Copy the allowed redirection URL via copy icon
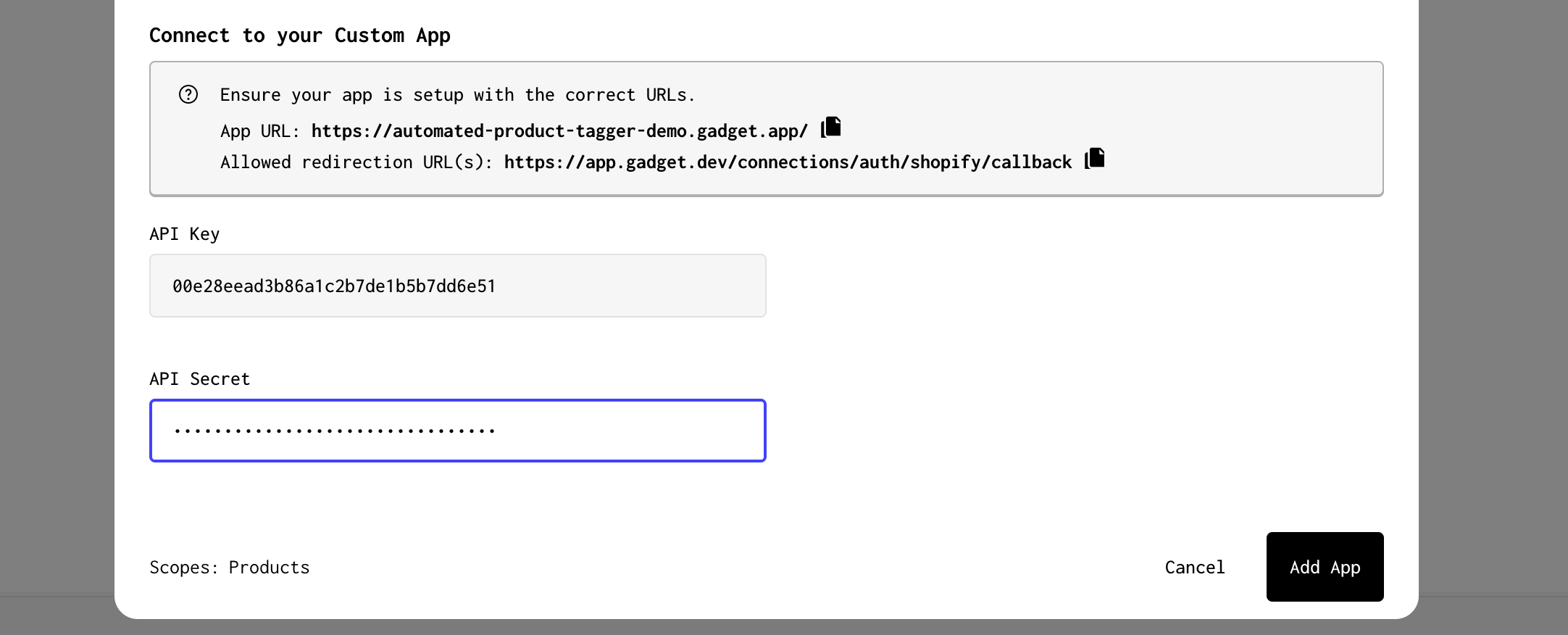Image resolution: width=1568 pixels, height=635 pixels. tap(1095, 159)
